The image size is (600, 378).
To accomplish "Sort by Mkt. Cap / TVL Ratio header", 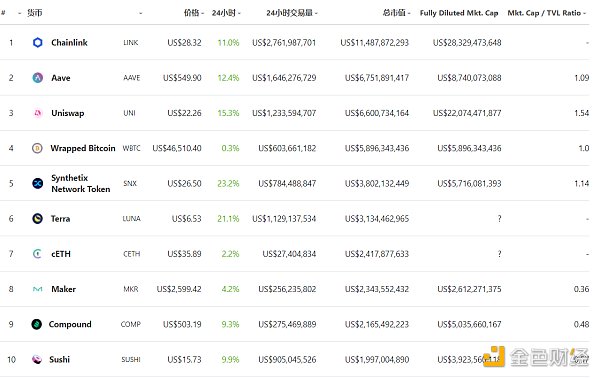I will point(544,13).
